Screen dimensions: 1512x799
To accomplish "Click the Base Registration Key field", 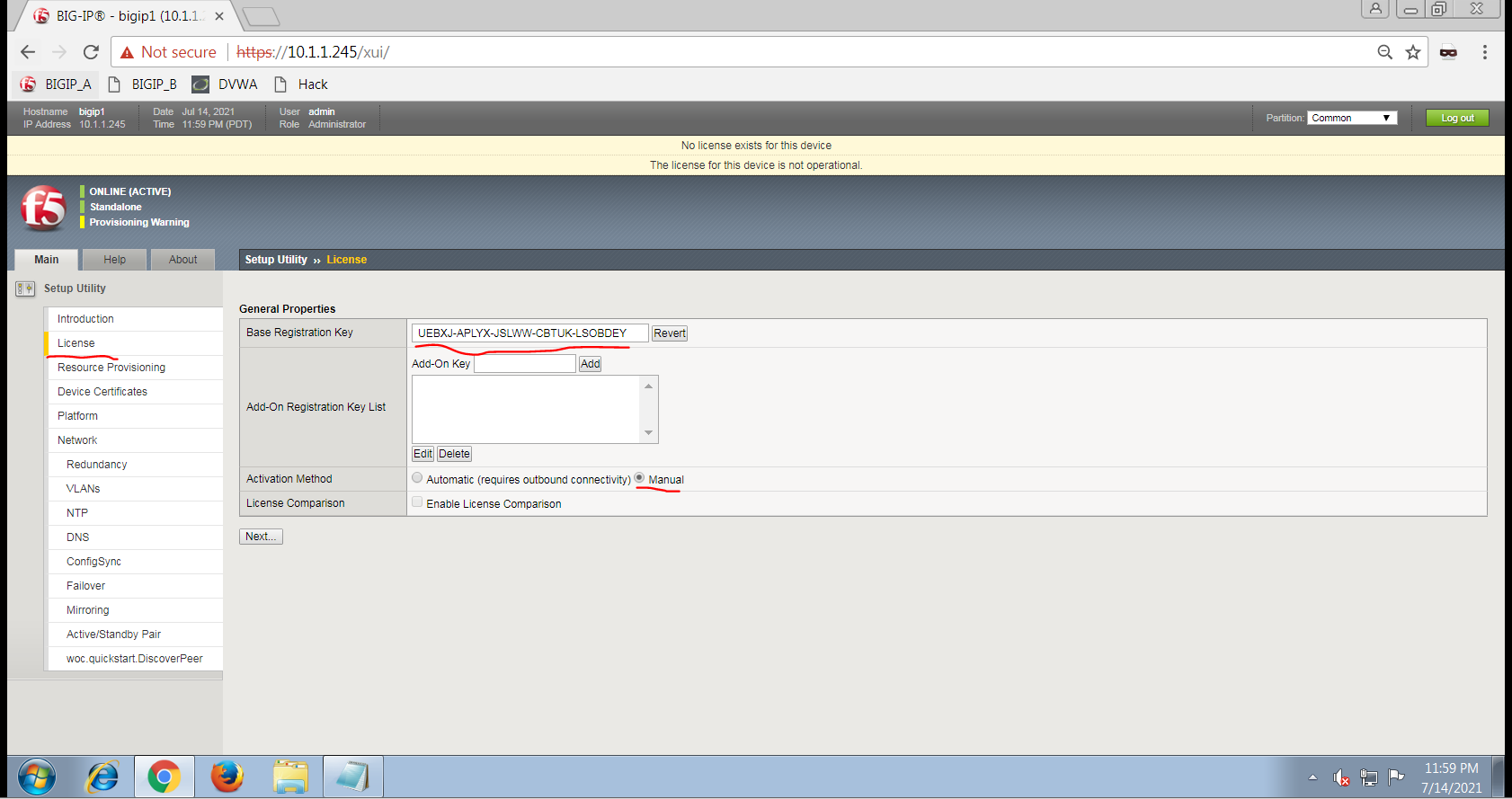I will 529,333.
